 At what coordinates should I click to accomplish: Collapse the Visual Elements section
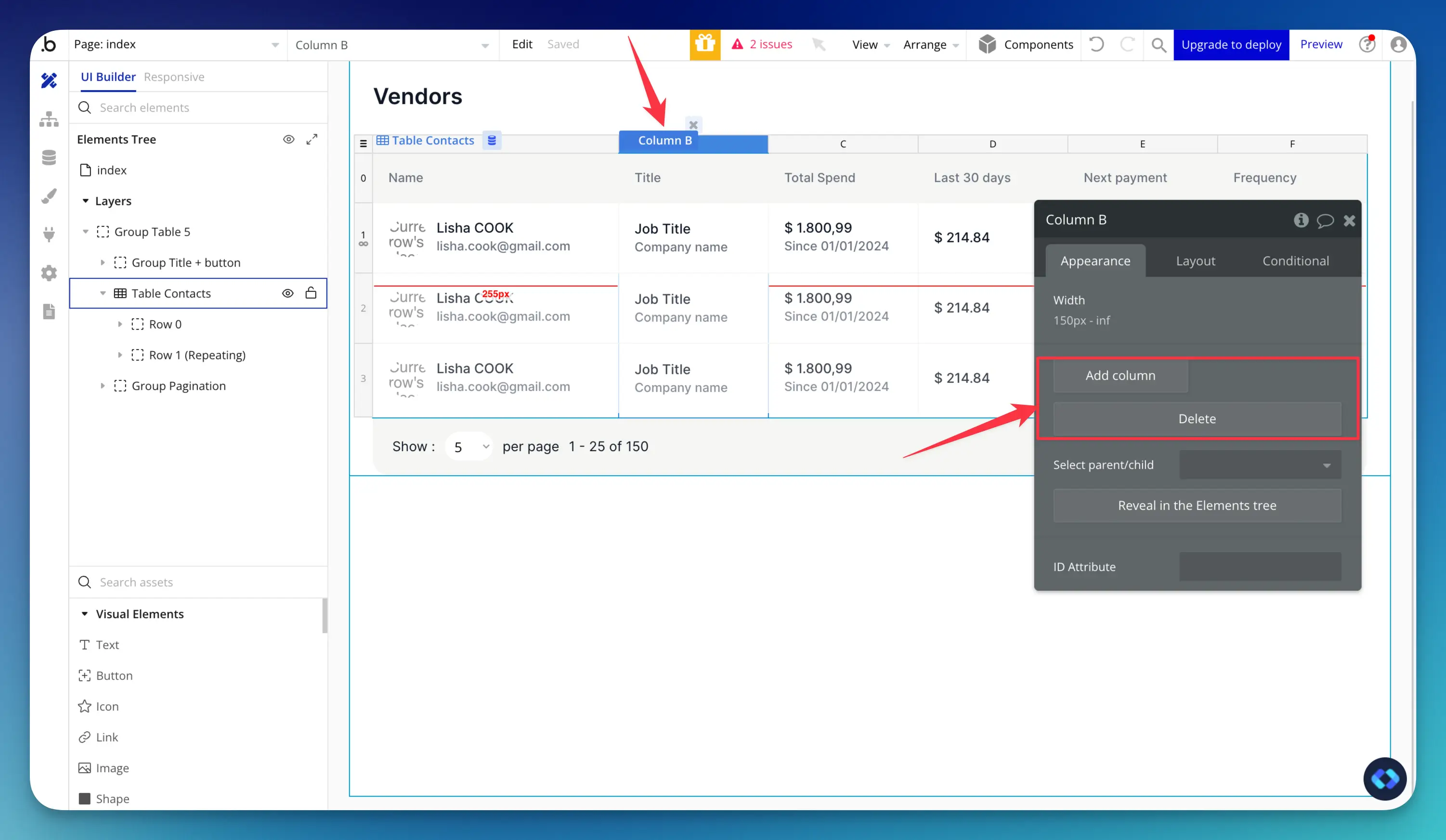tap(84, 614)
